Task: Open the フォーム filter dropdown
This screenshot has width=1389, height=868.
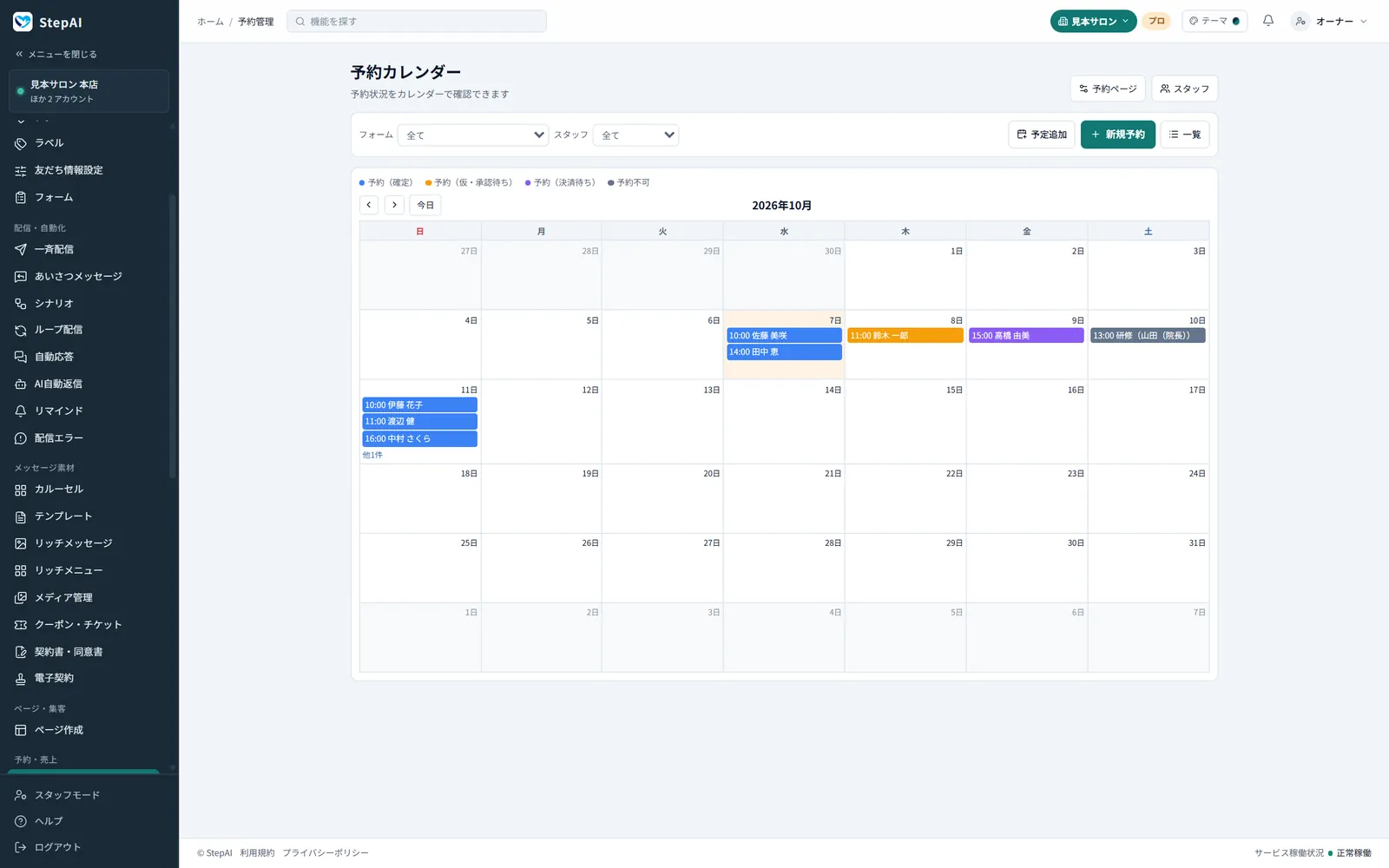Action: (473, 135)
